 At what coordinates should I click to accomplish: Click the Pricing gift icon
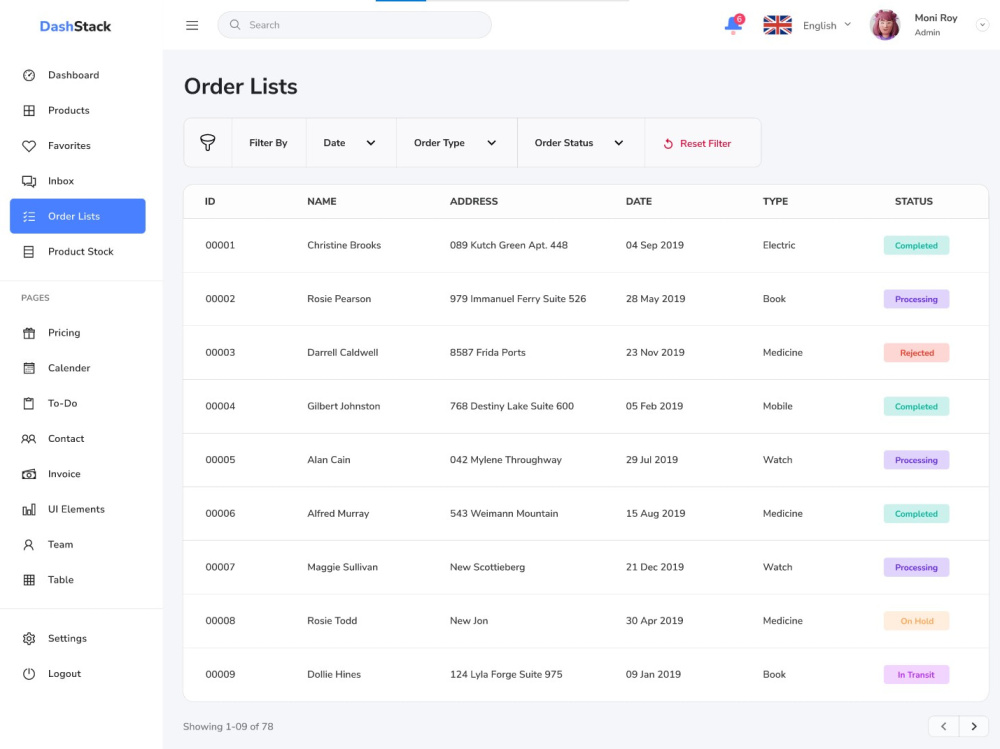[29, 333]
